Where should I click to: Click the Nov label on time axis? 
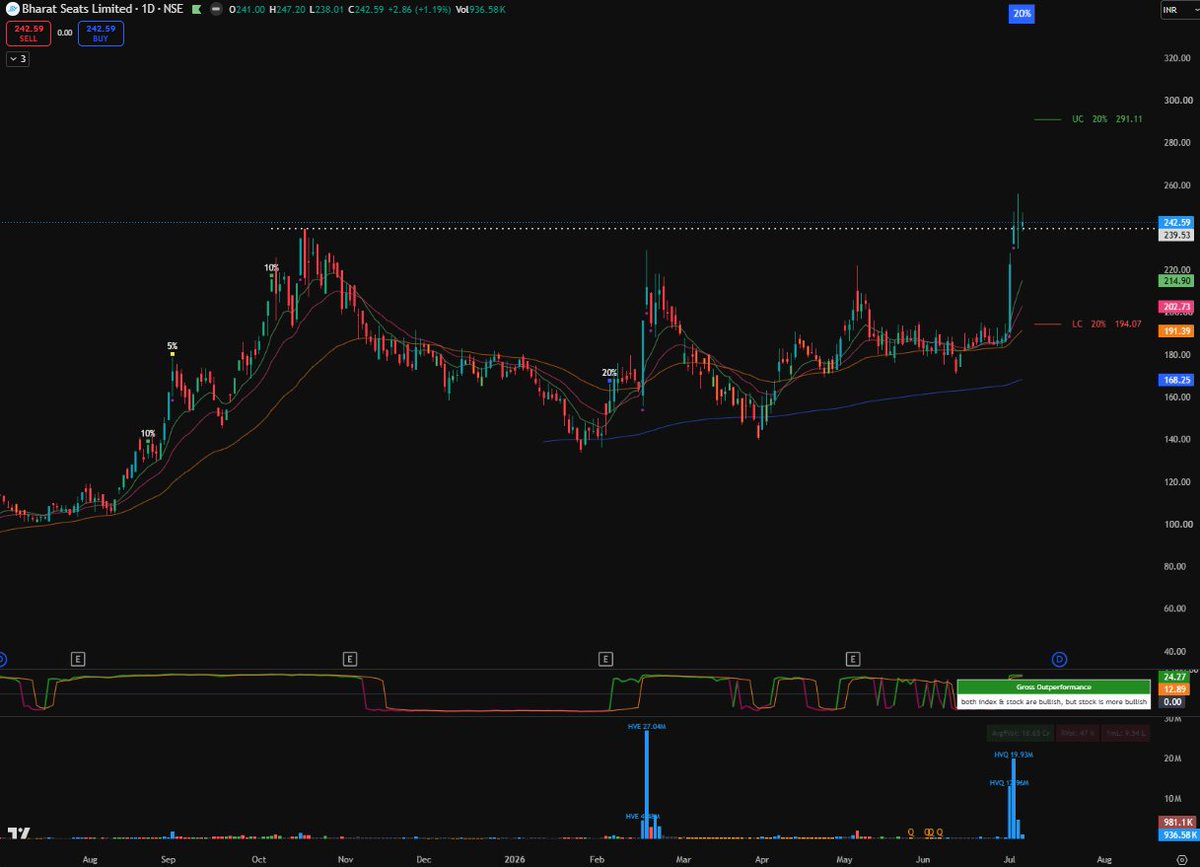tap(345, 859)
